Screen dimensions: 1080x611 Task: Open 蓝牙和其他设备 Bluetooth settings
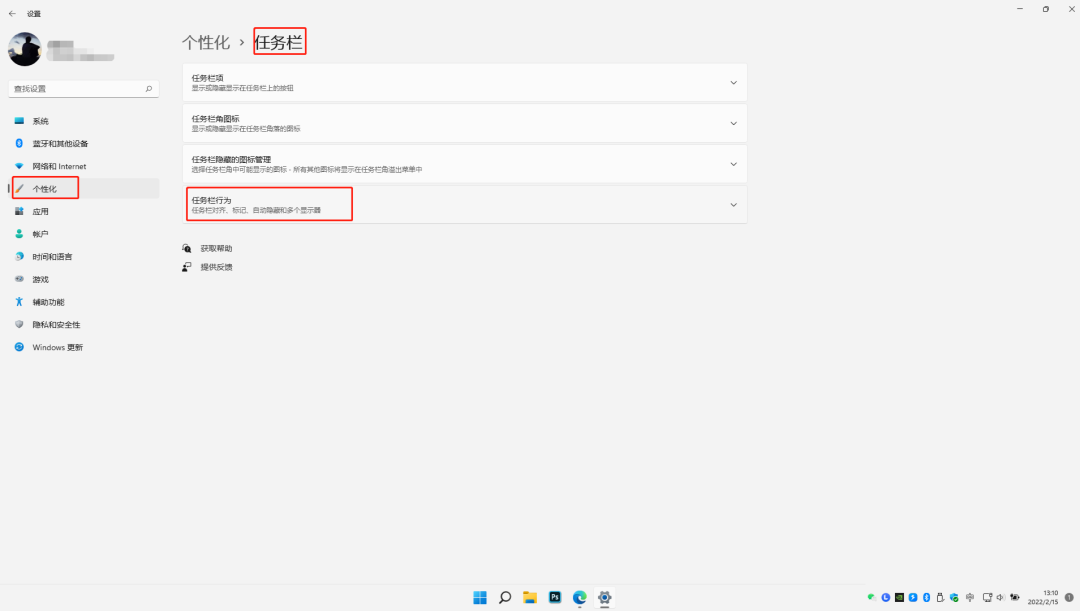tap(60, 143)
